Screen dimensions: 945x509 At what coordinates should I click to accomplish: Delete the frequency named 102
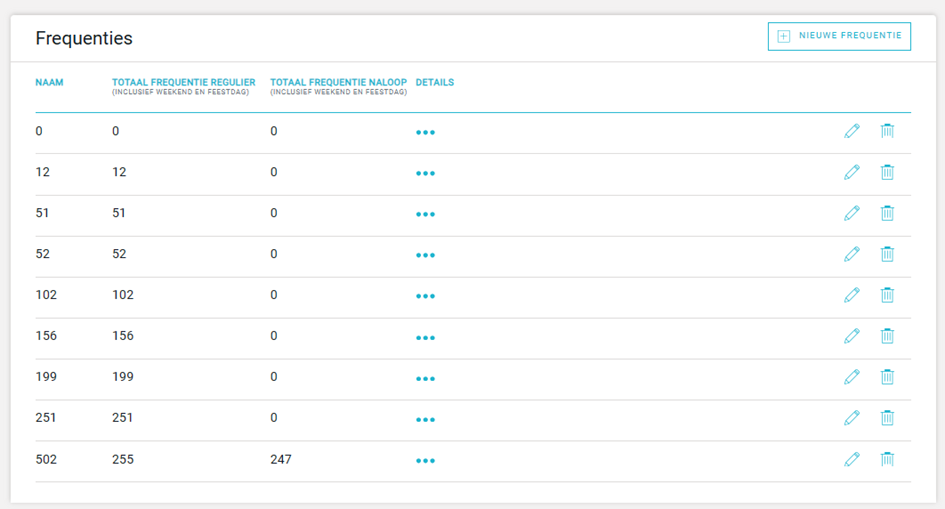coord(887,295)
